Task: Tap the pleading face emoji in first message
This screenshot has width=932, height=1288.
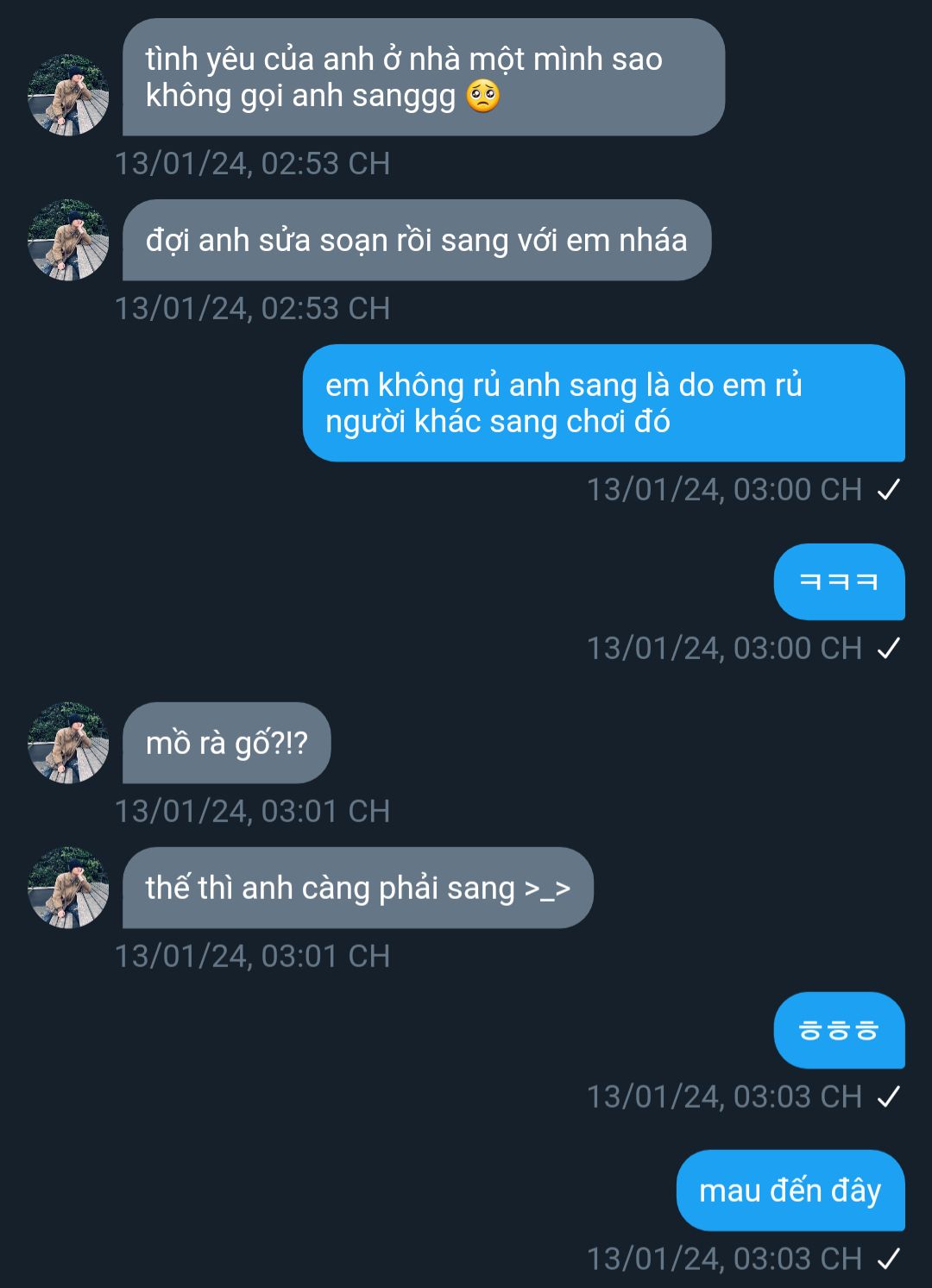Action: click(x=482, y=96)
